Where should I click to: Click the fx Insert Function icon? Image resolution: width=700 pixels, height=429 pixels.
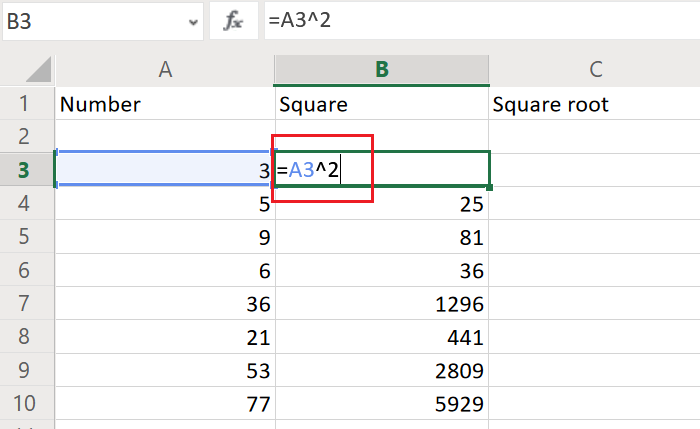click(x=233, y=22)
